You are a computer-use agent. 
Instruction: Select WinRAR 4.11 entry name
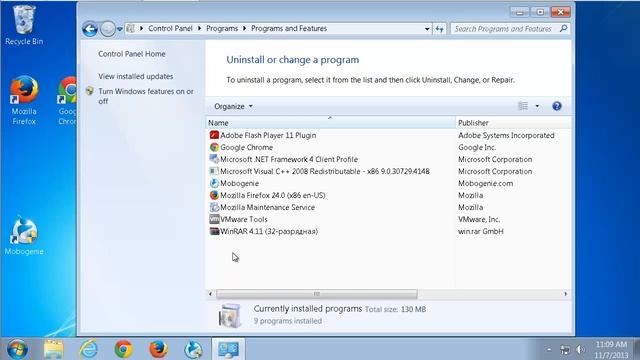coord(269,231)
